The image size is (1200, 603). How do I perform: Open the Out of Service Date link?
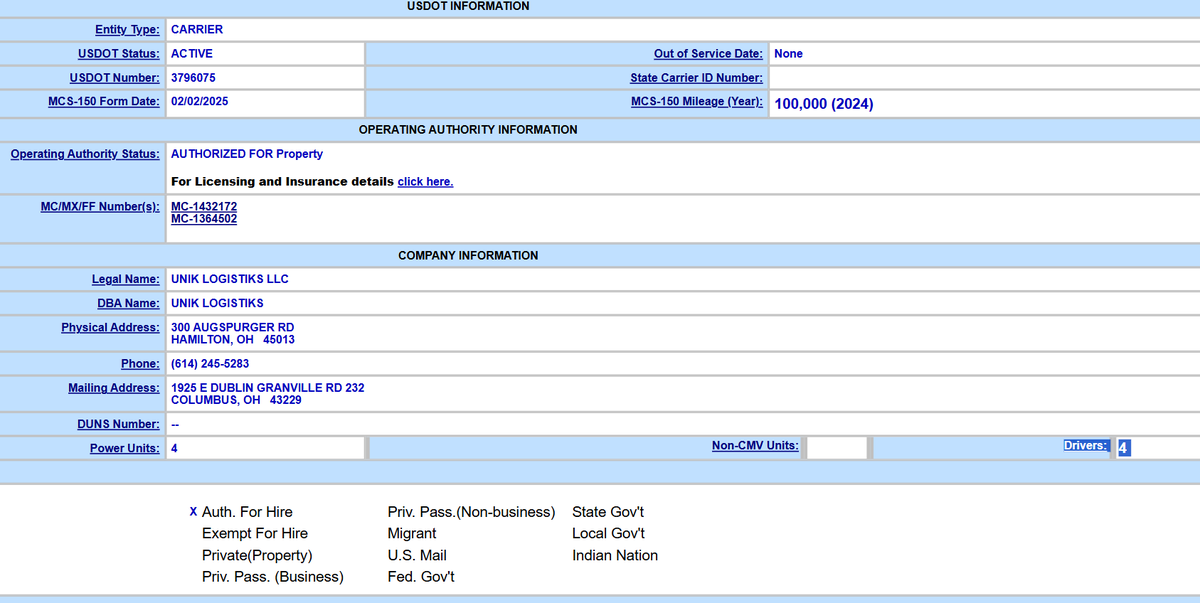[708, 54]
